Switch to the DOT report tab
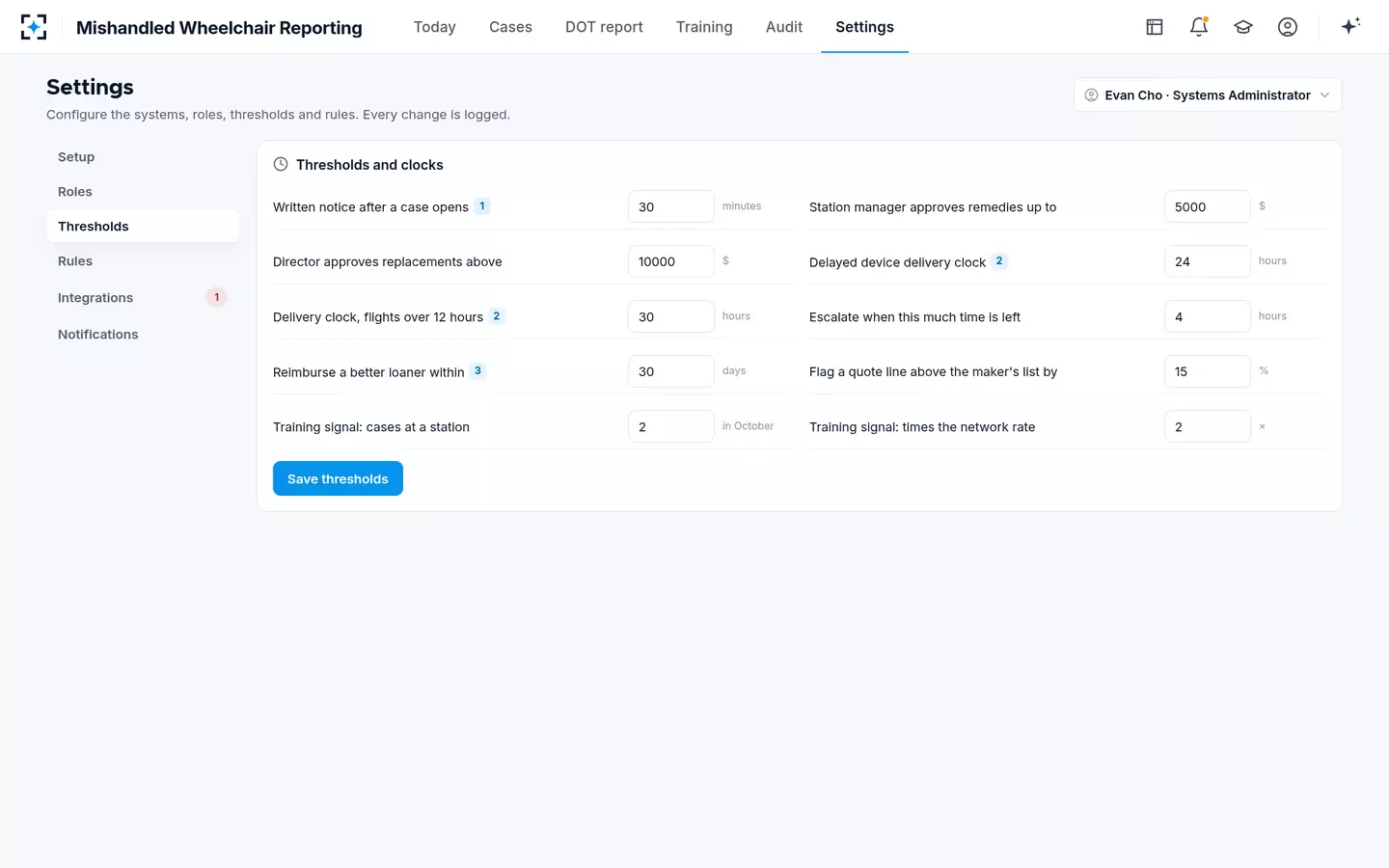 click(x=604, y=27)
